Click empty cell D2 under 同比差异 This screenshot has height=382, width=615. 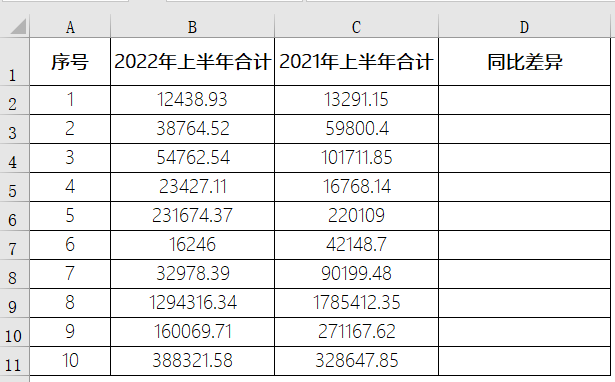click(524, 100)
